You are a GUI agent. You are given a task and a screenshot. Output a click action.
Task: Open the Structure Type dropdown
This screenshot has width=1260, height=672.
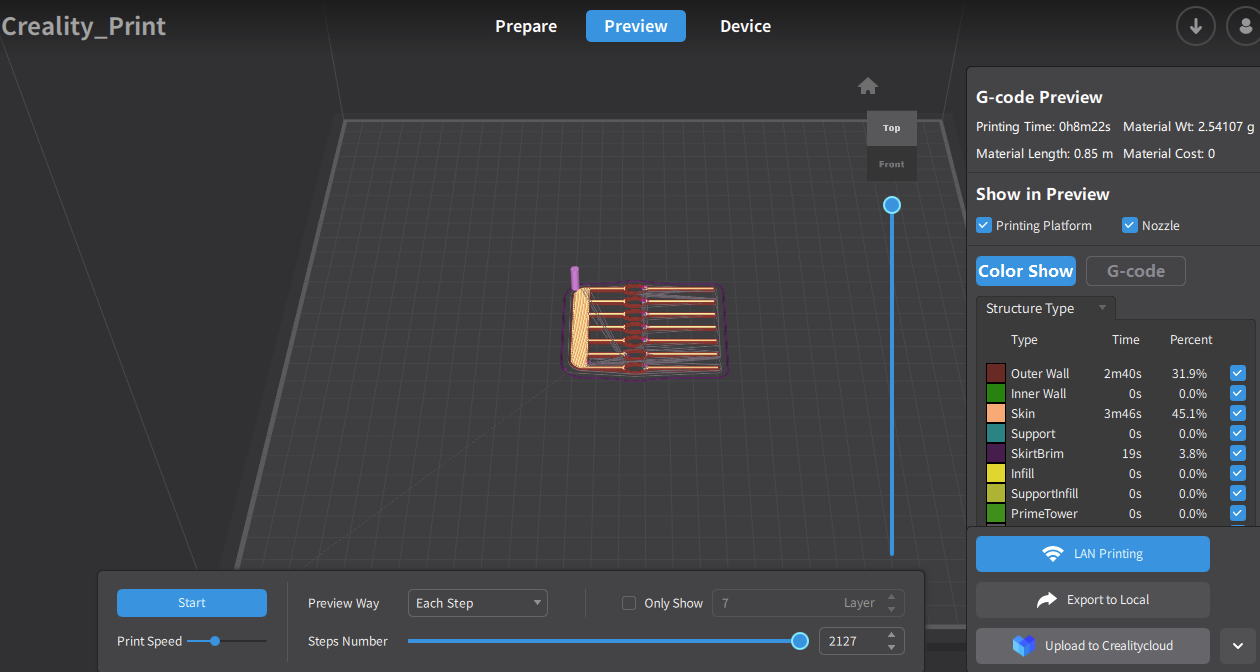click(x=1044, y=308)
